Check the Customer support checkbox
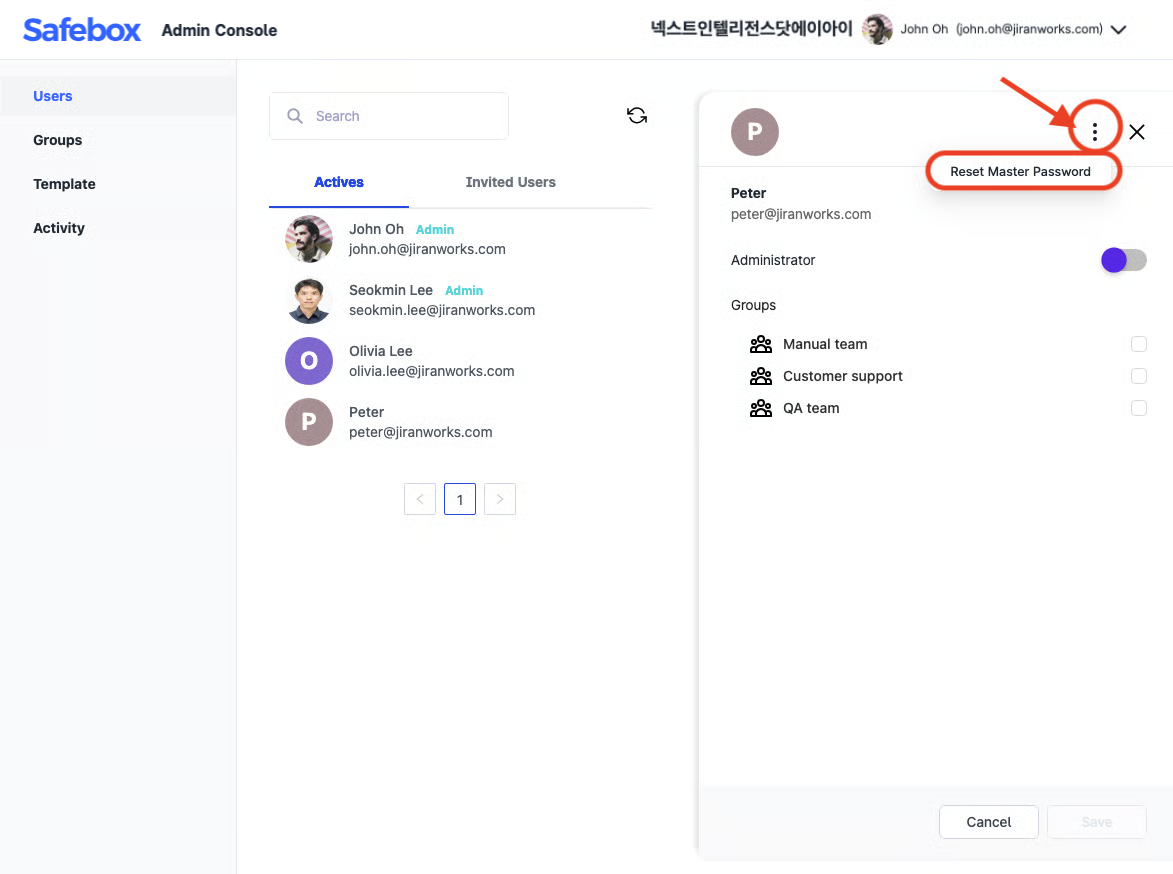 pyautogui.click(x=1138, y=376)
